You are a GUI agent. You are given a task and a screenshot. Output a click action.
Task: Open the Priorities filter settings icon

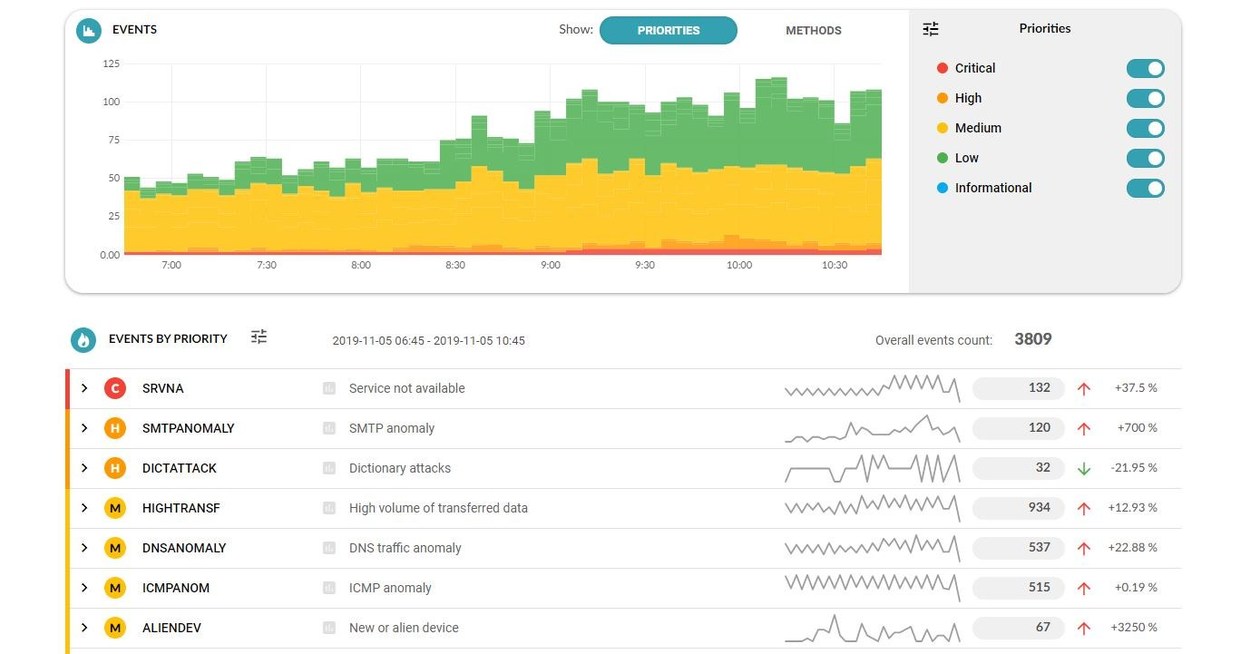click(930, 28)
